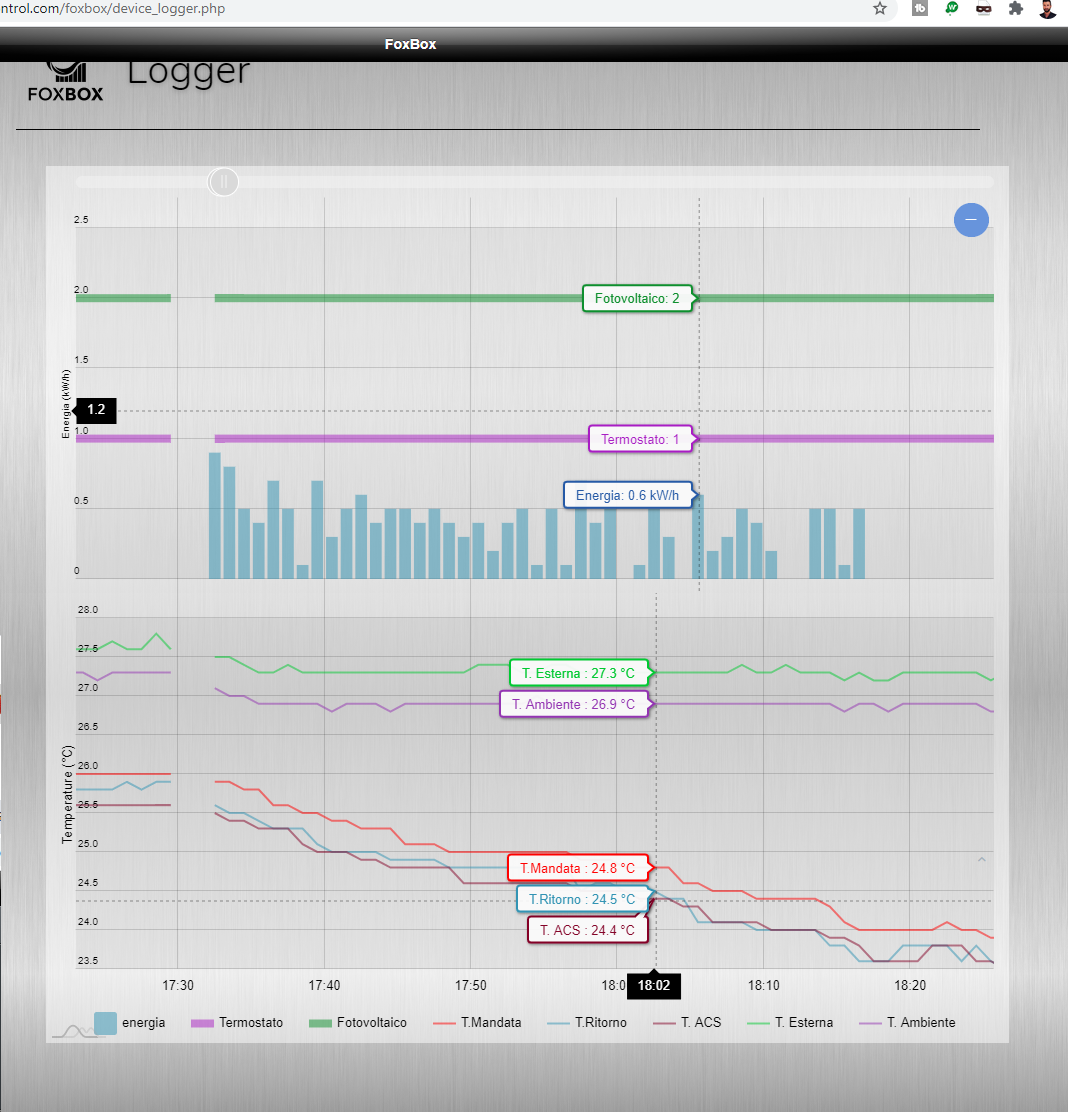
Task: Click the fb extension icon in the toolbar
Action: coord(919,9)
